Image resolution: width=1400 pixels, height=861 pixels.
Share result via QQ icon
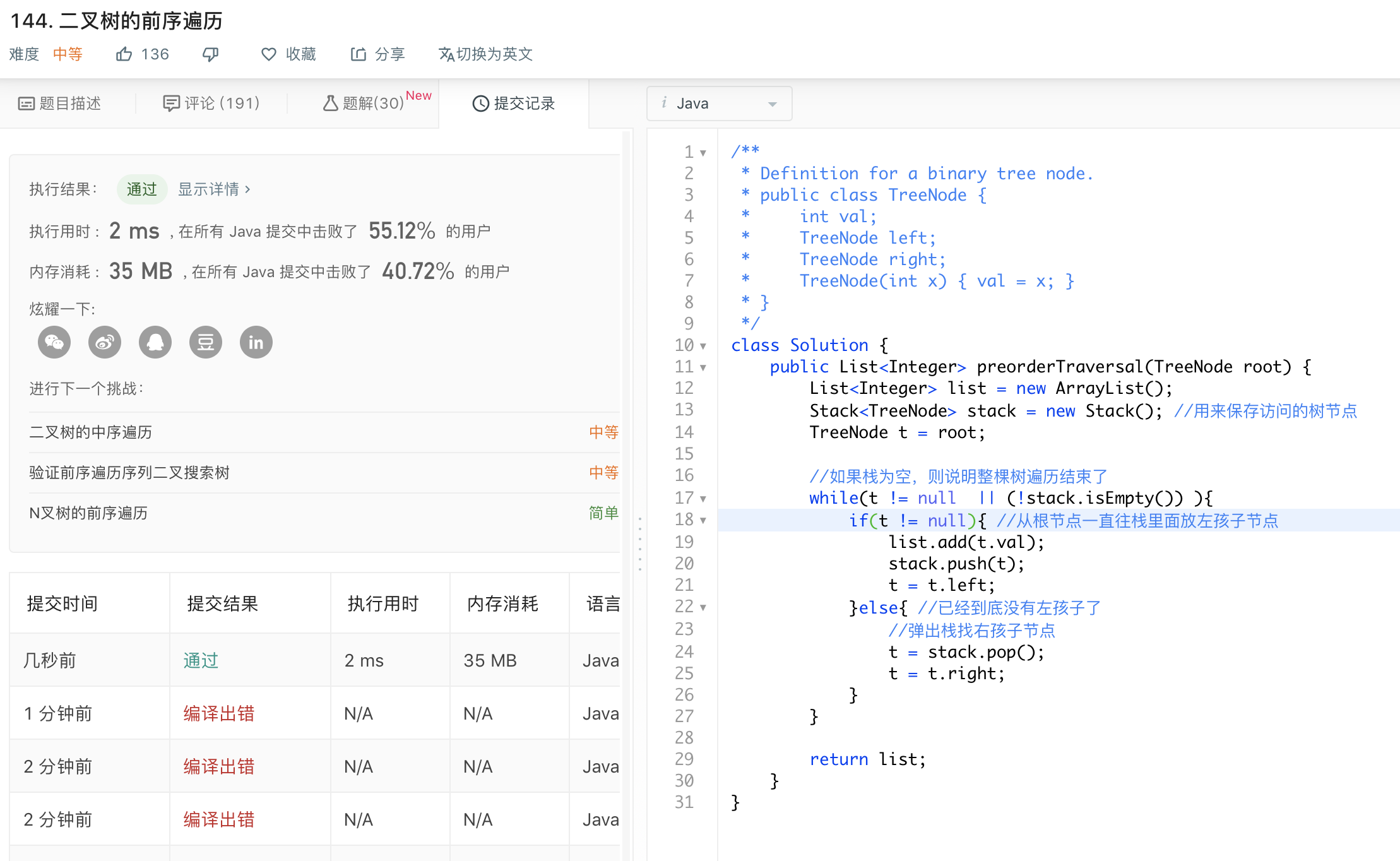tap(155, 342)
